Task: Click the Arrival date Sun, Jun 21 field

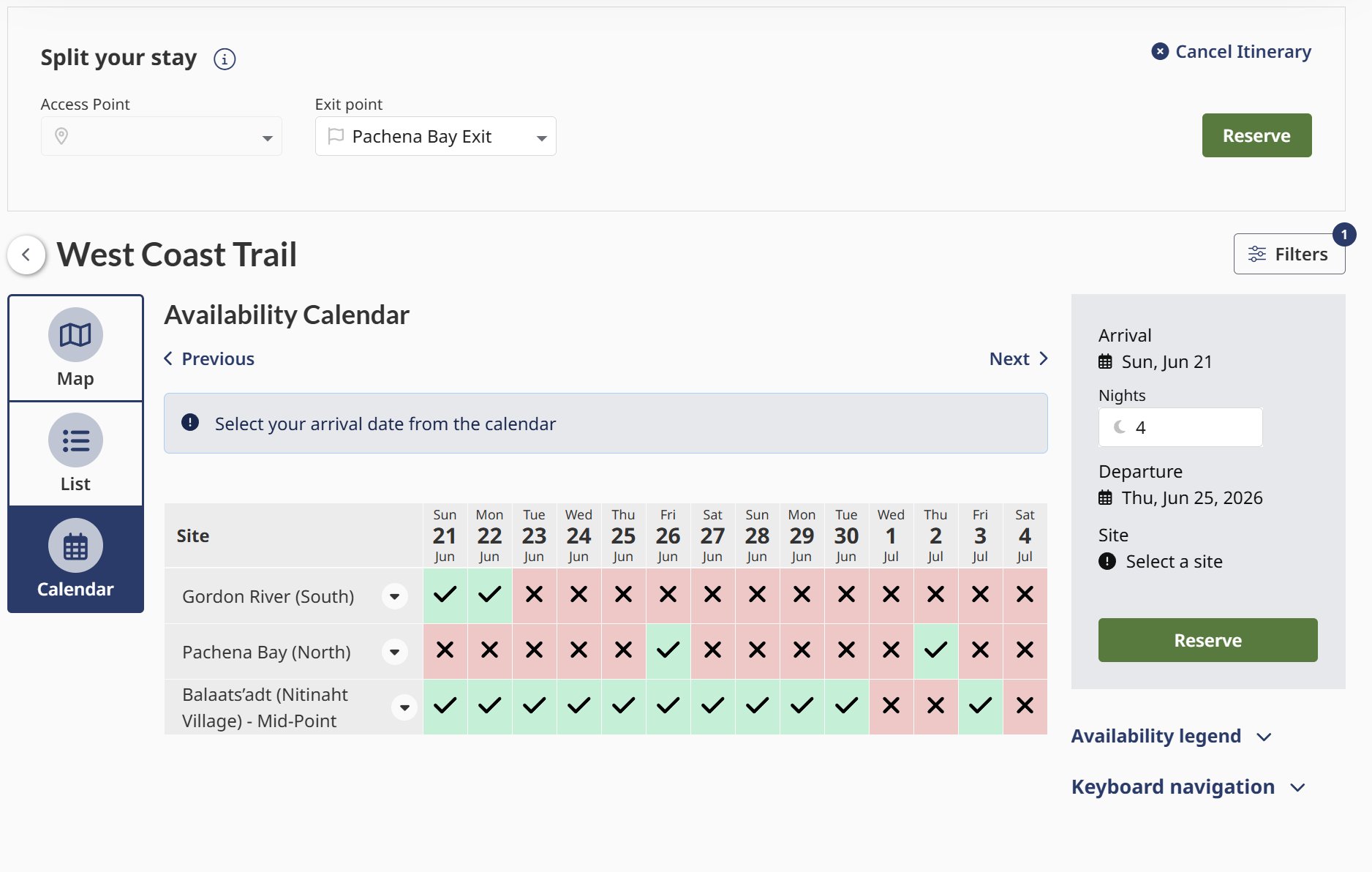Action: point(1156,362)
